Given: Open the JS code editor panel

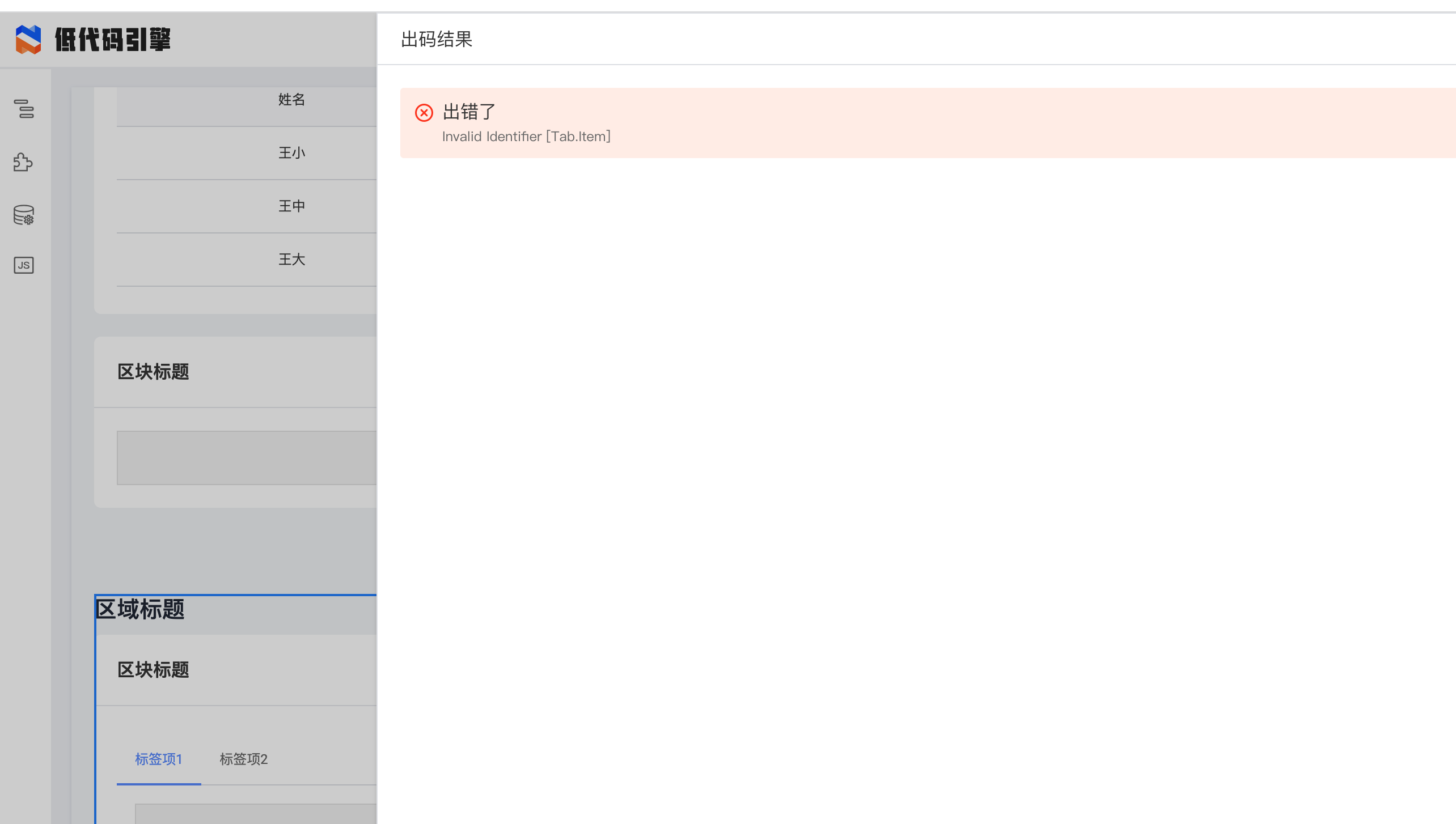Looking at the screenshot, I should pos(23,265).
